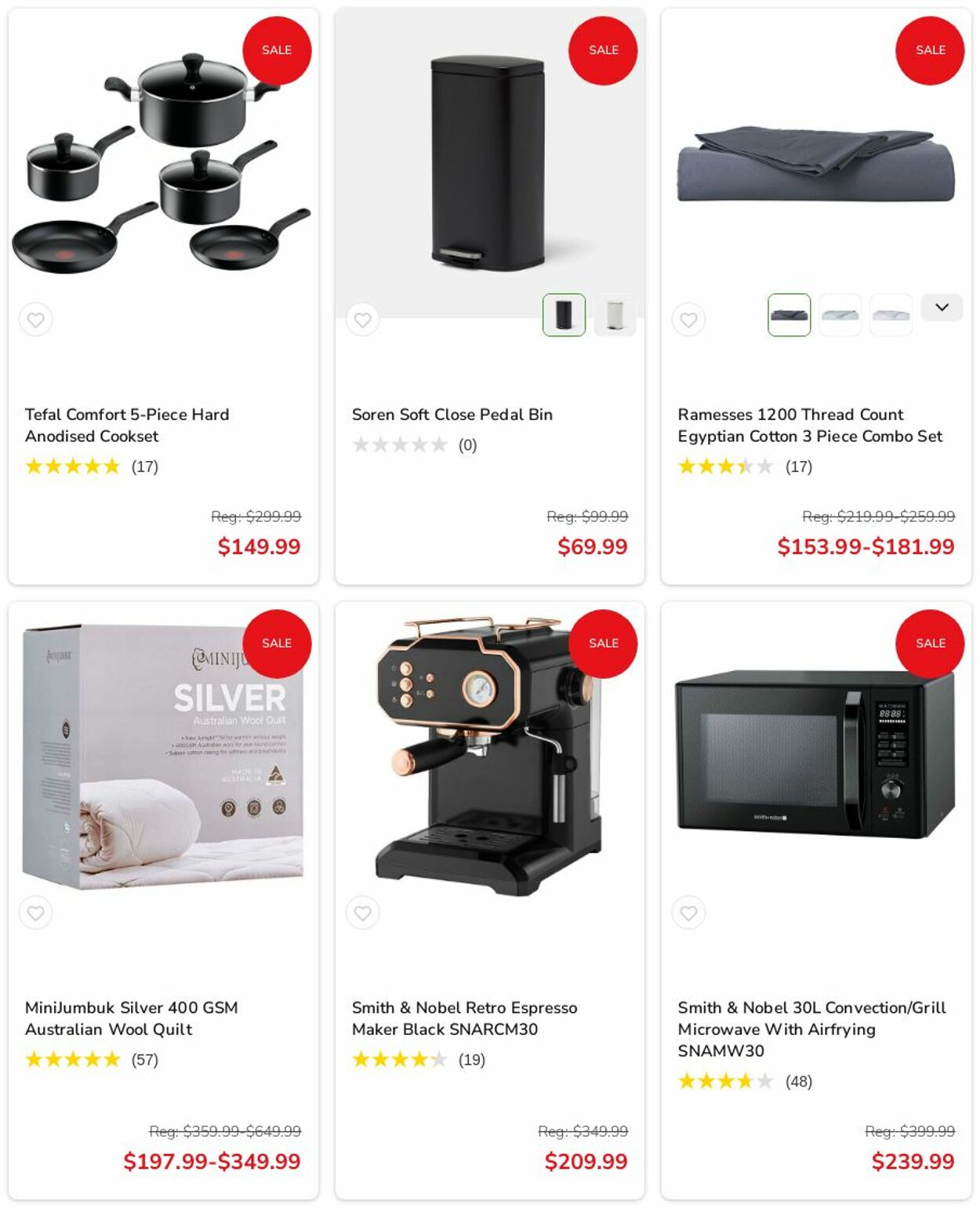
Task: Favorite the Soren Pedal Bin heart icon
Action: (x=362, y=320)
